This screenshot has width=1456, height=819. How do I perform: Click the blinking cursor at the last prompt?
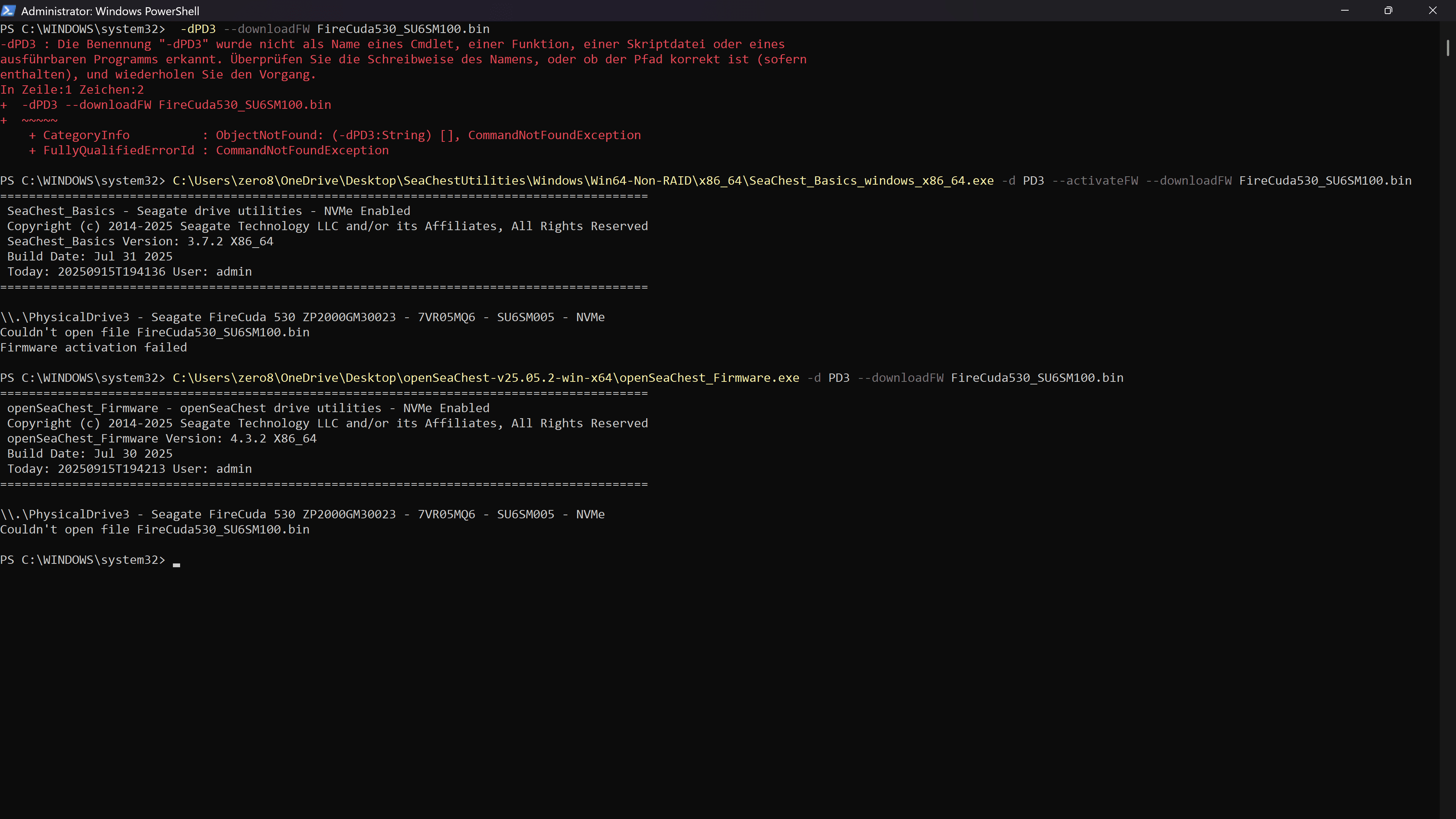pos(176,563)
